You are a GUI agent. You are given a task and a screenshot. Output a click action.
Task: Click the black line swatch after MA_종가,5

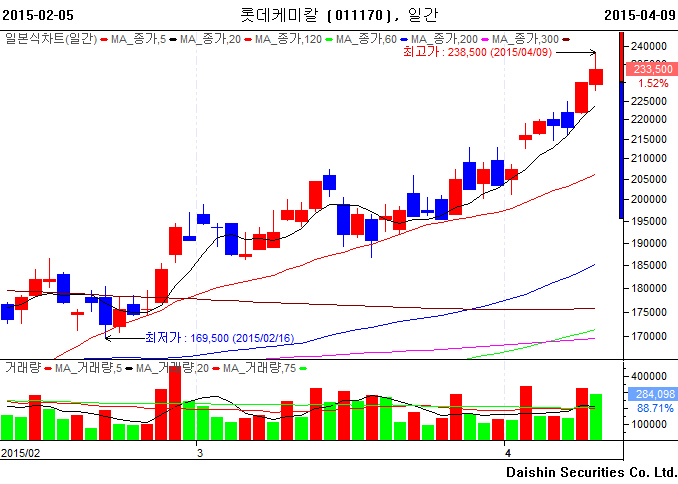(173, 40)
